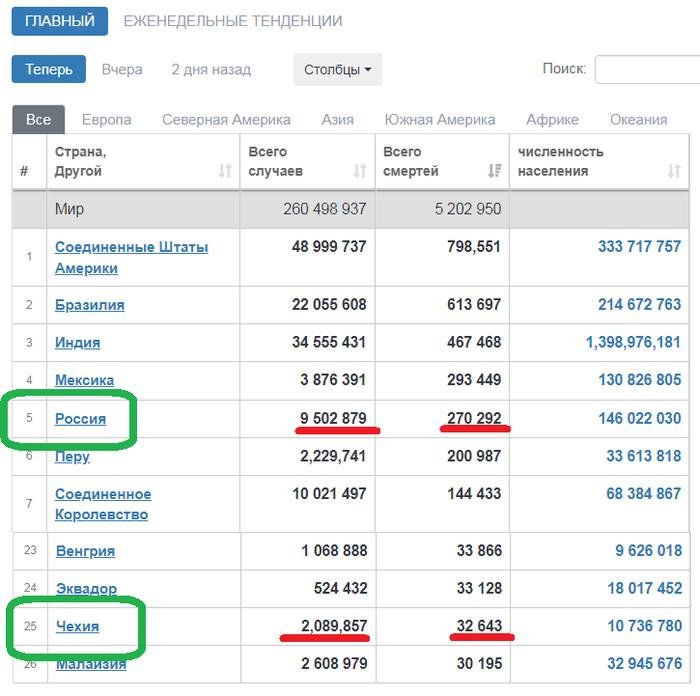Switch to ЕЖЕНЕДЕЛЬНЫЕ ТЕНДЕНЦИИ tab

click(x=232, y=21)
